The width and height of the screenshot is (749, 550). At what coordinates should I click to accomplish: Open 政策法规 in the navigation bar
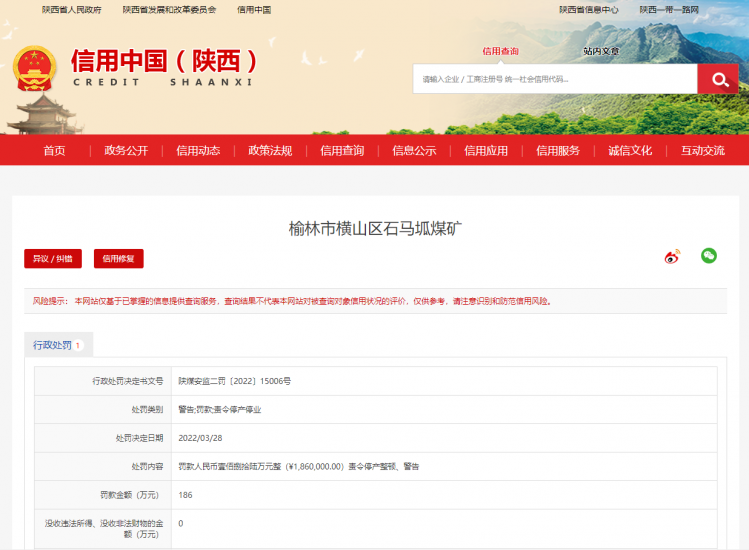point(270,151)
